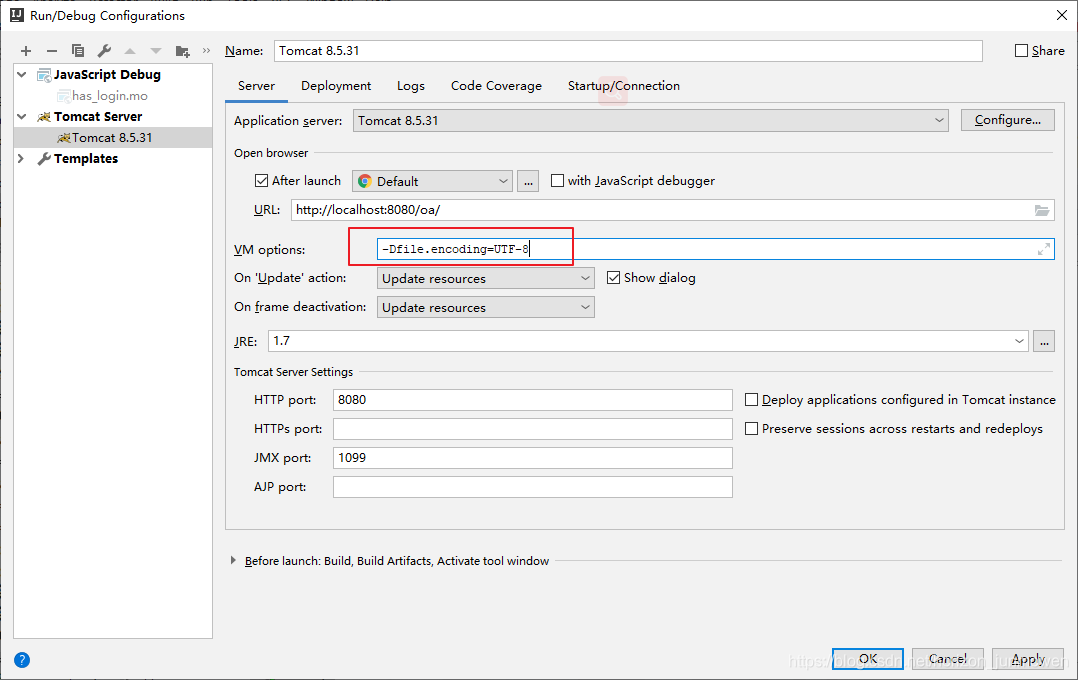The width and height of the screenshot is (1078, 680).
Task: Open help via question mark icon
Action: tap(22, 660)
